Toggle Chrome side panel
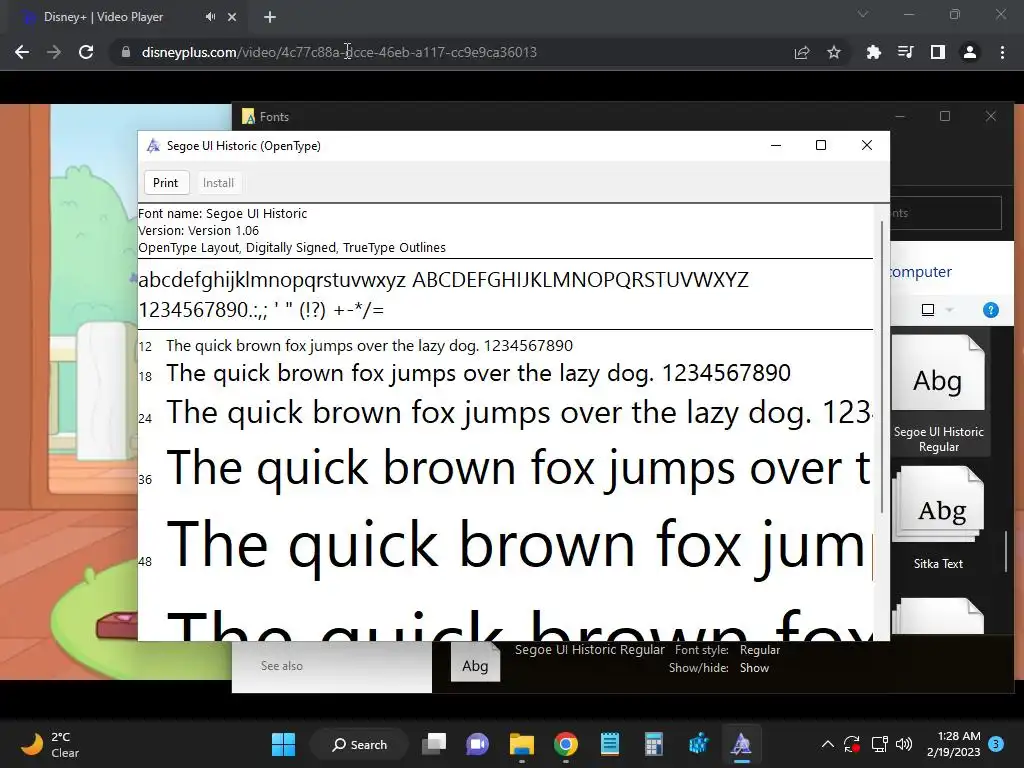 [x=938, y=52]
